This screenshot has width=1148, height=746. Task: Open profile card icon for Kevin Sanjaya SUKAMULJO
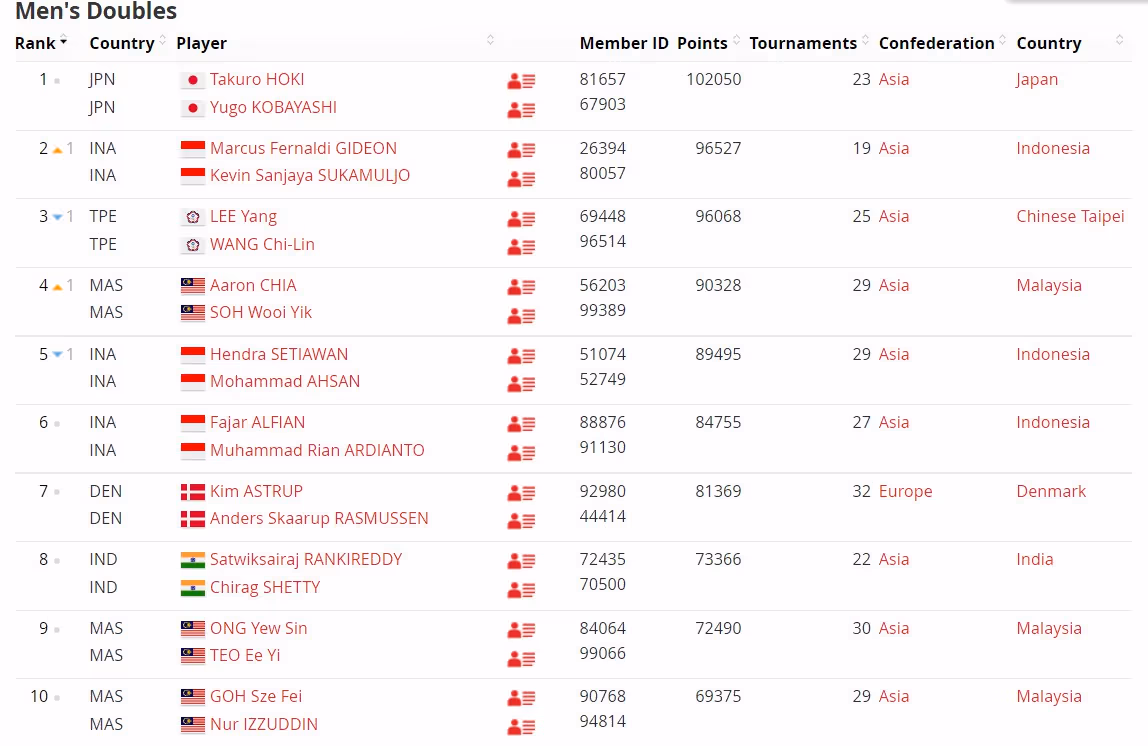[521, 178]
